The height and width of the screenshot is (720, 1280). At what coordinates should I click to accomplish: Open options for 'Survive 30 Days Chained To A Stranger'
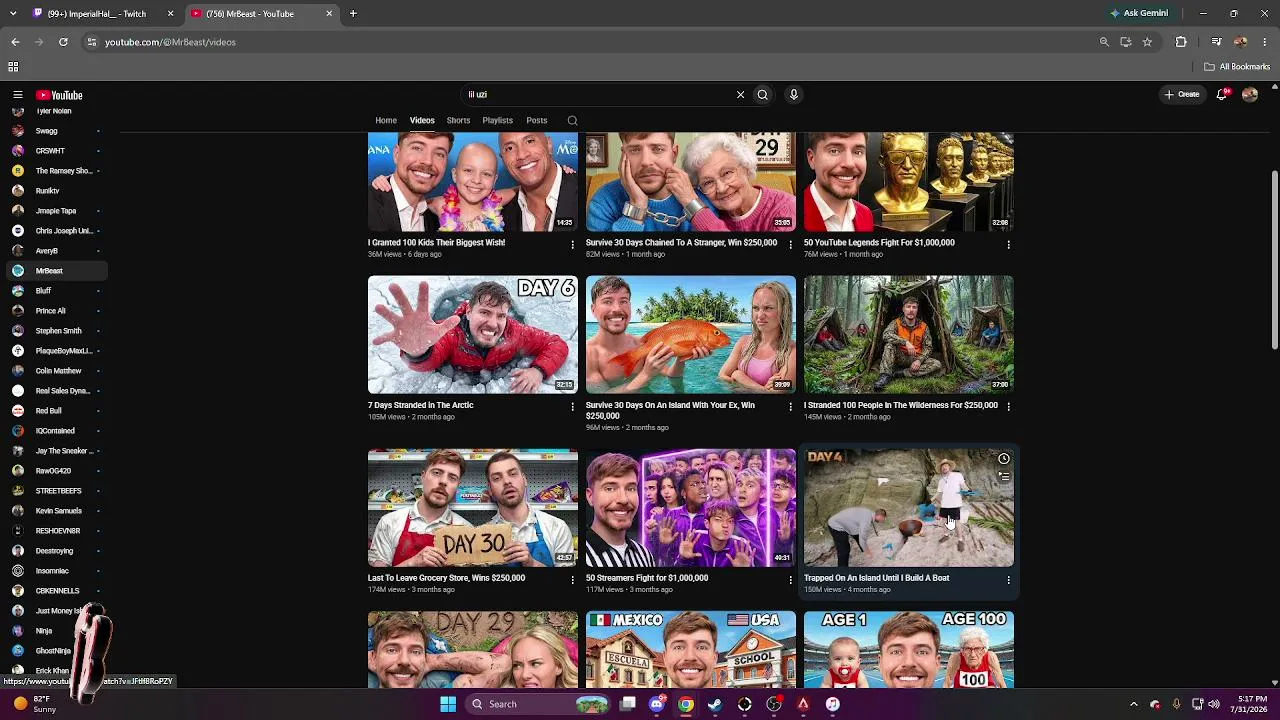[x=791, y=245]
